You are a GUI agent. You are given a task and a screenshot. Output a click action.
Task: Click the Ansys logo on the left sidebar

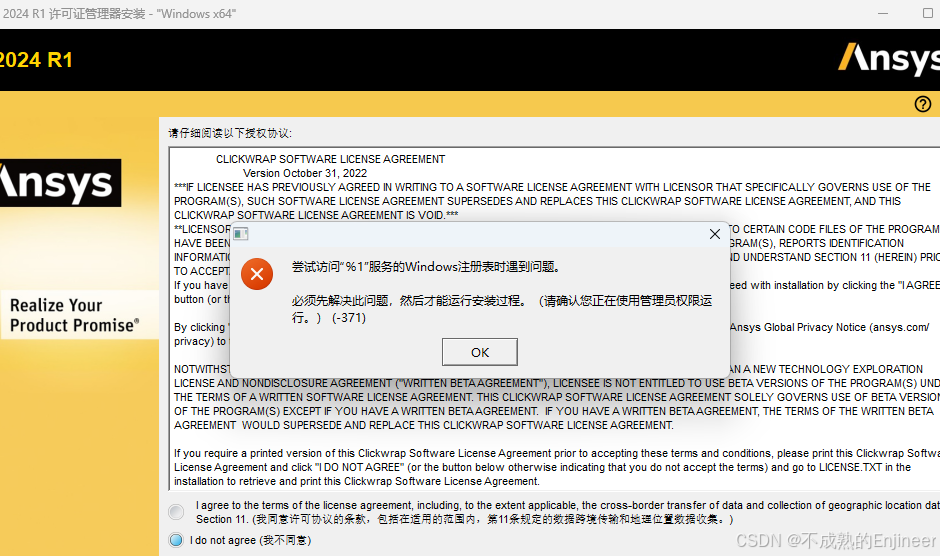click(x=60, y=183)
